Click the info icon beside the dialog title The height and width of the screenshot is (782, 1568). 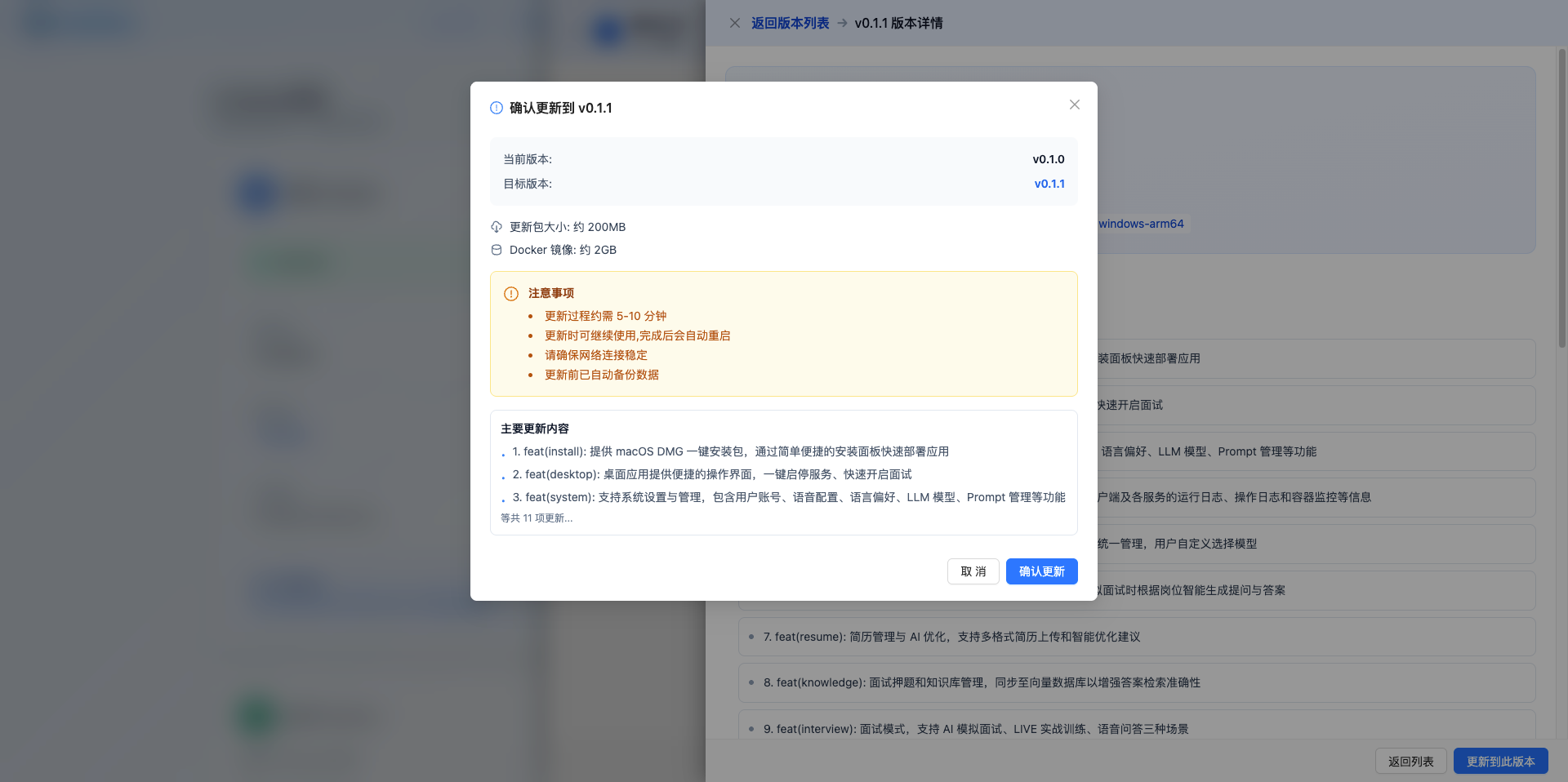click(496, 108)
